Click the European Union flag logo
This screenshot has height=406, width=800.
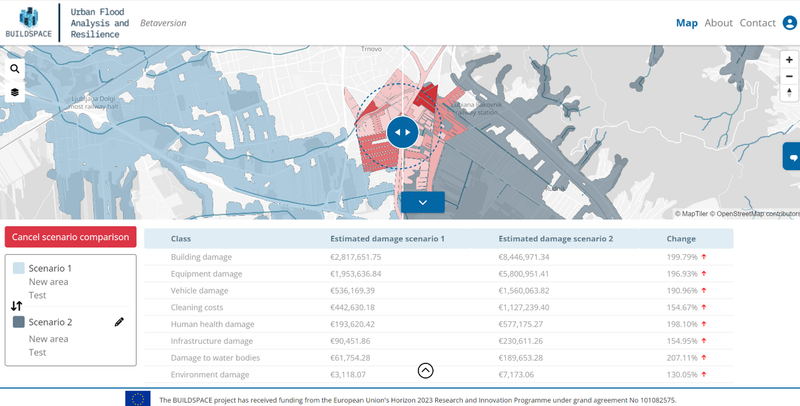138,398
